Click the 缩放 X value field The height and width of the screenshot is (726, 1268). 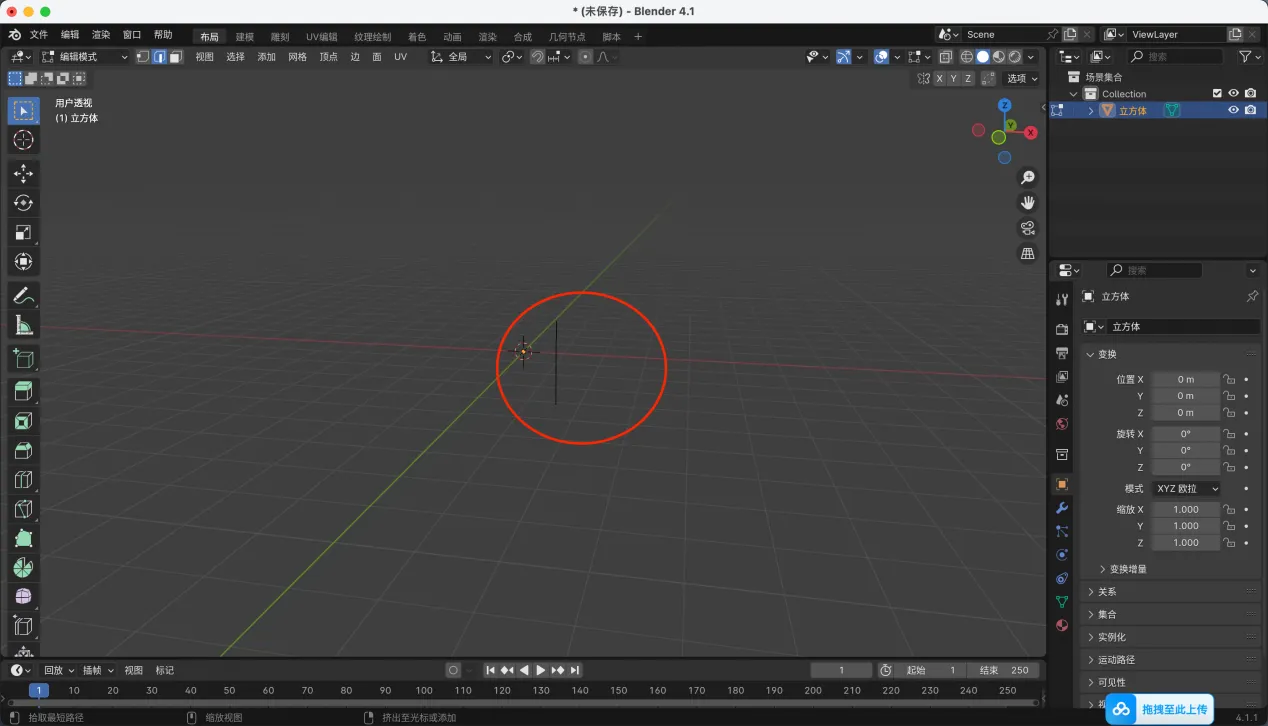1186,509
